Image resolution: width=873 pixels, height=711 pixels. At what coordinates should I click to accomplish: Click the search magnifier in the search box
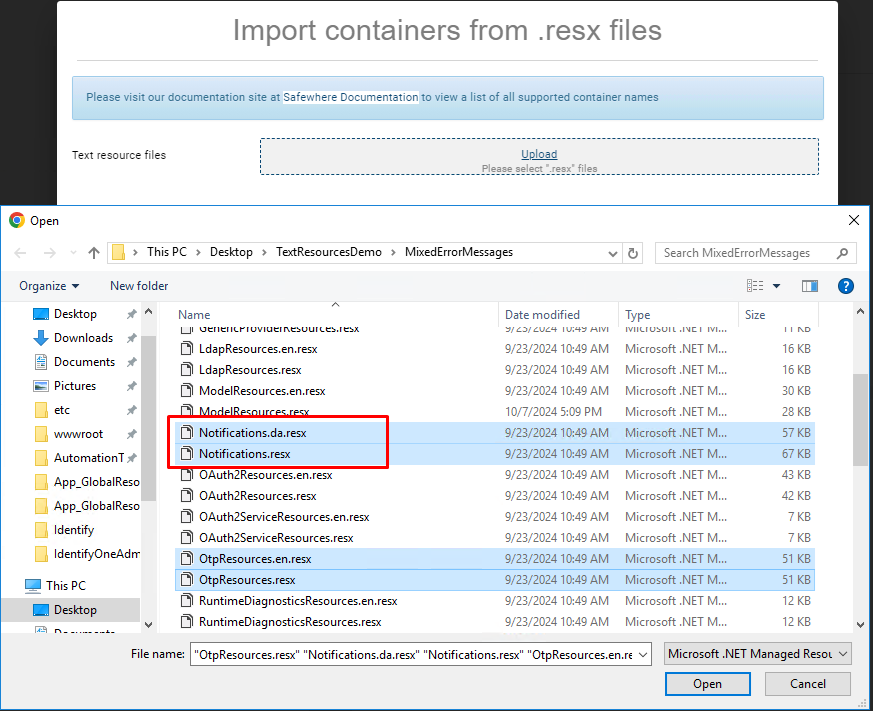[843, 252]
